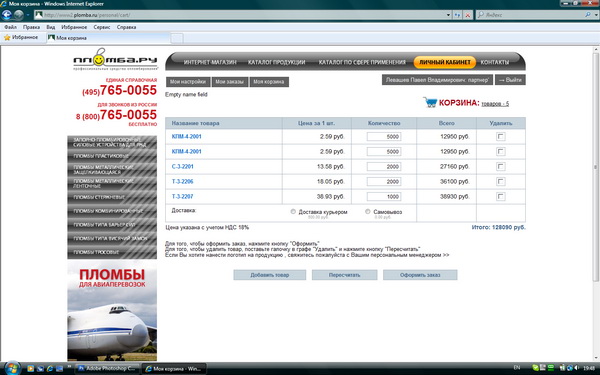This screenshot has height=375, width=600.
Task: Click the page vertical scrollbar thumb
Action: [x=595, y=167]
